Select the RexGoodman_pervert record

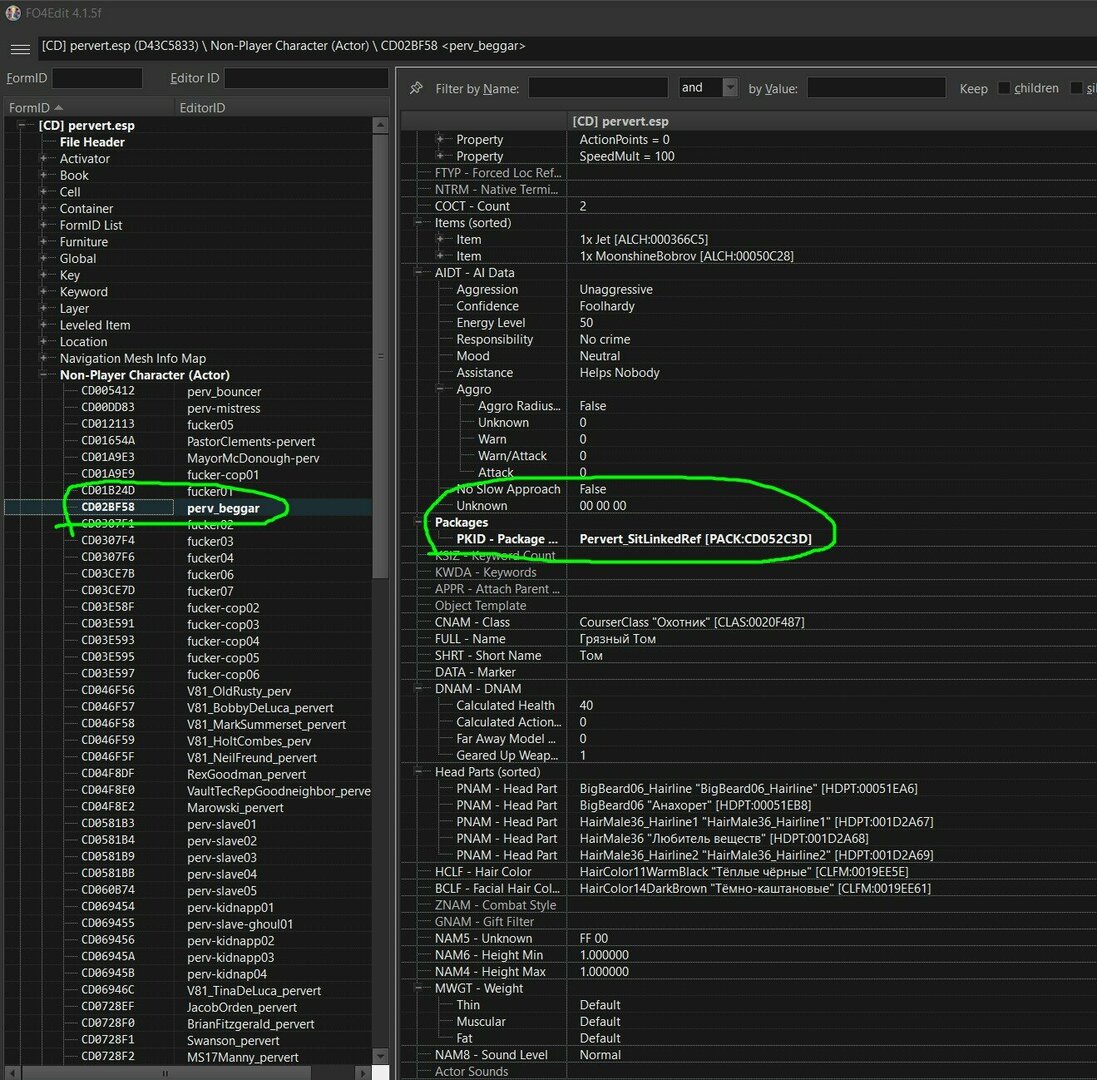246,774
